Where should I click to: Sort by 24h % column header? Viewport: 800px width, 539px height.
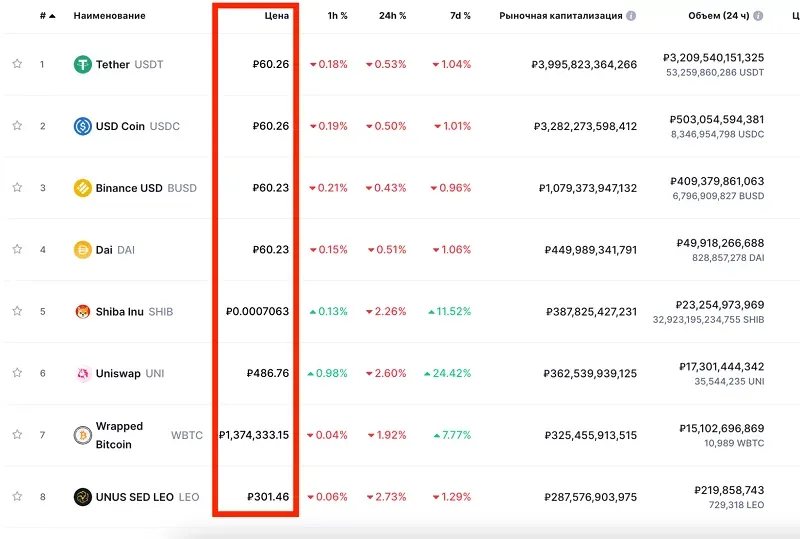[x=392, y=16]
